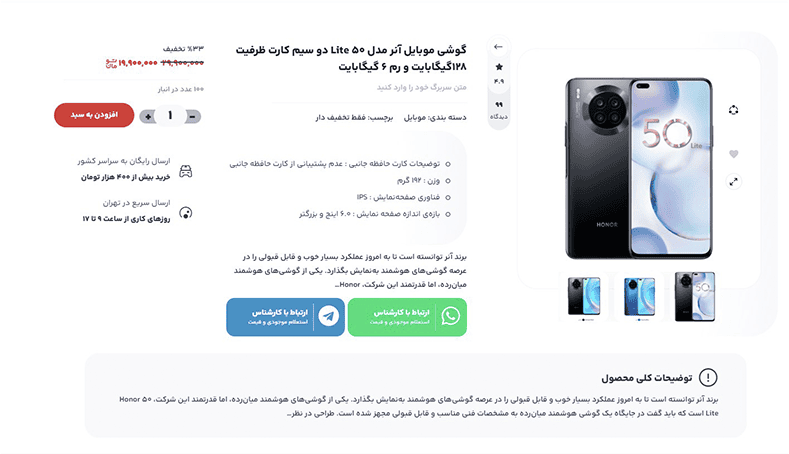Open the موبایل category link
The width and height of the screenshot is (789, 454).
pyautogui.click(x=415, y=117)
